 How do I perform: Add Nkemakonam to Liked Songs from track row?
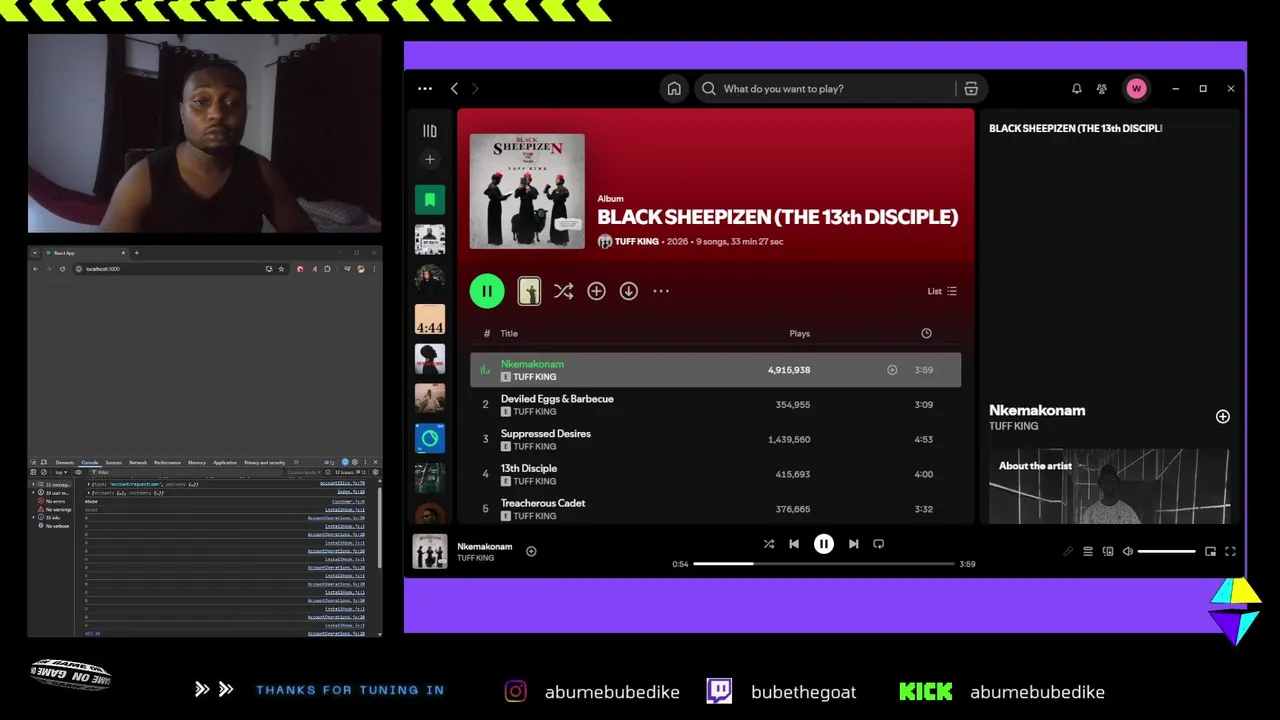tap(892, 370)
